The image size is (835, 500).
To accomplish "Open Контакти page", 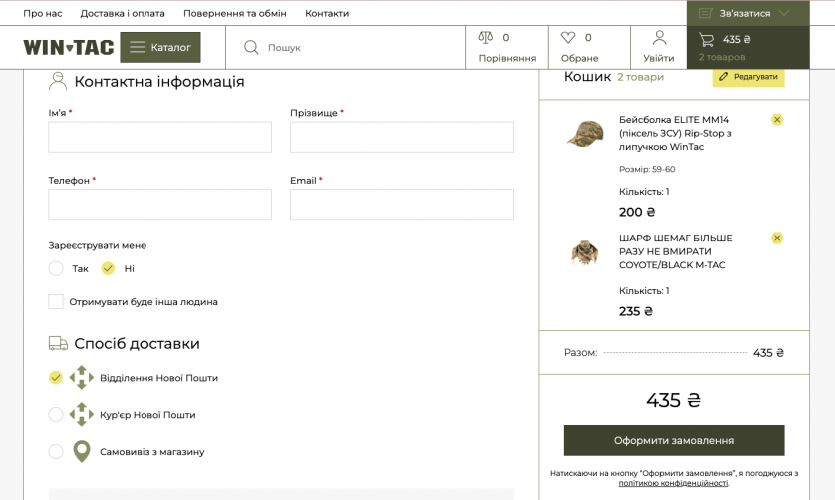I will click(327, 13).
